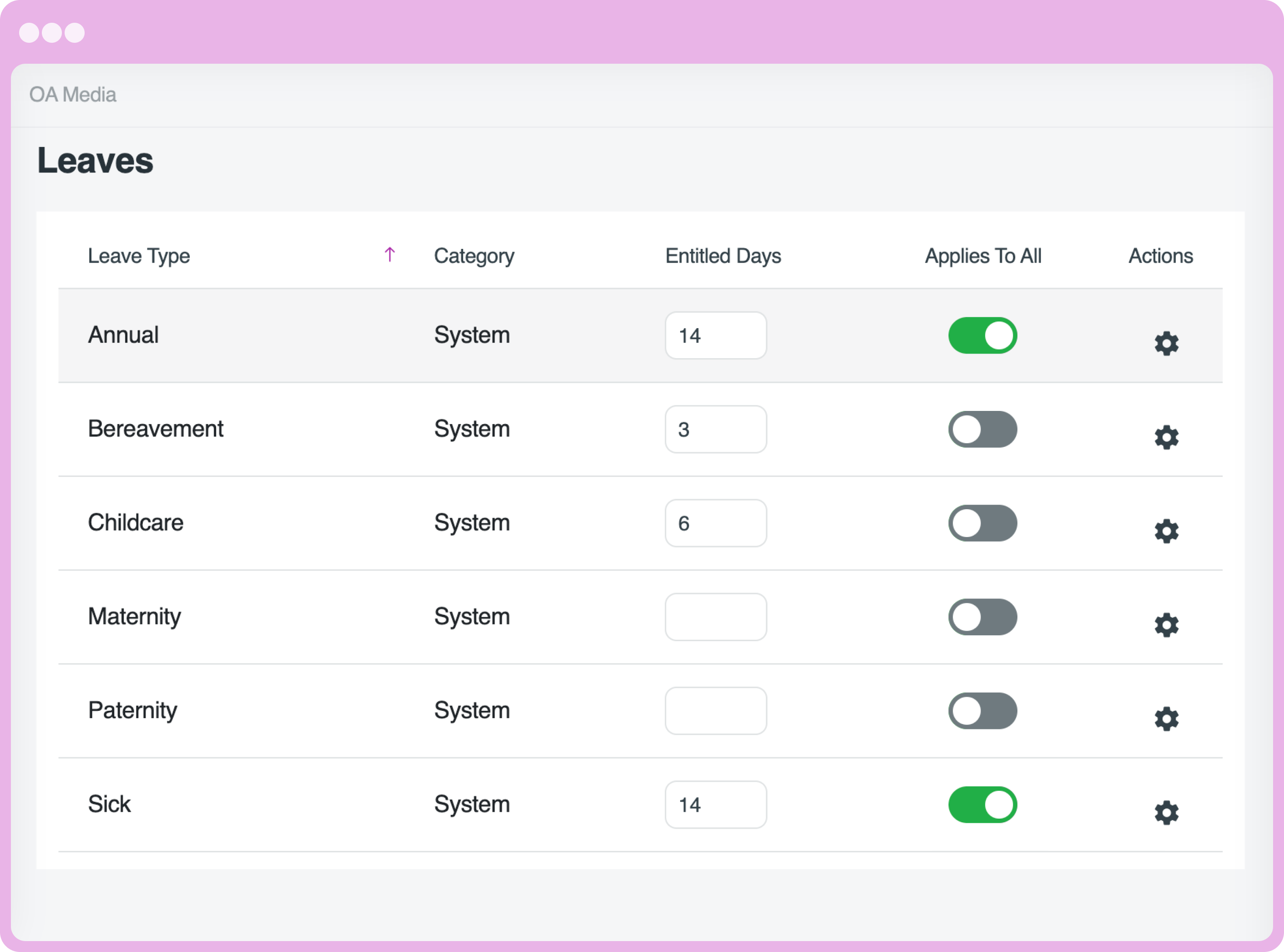This screenshot has height=952, width=1284.
Task: Click the Entitled Days column header
Action: [x=723, y=256]
